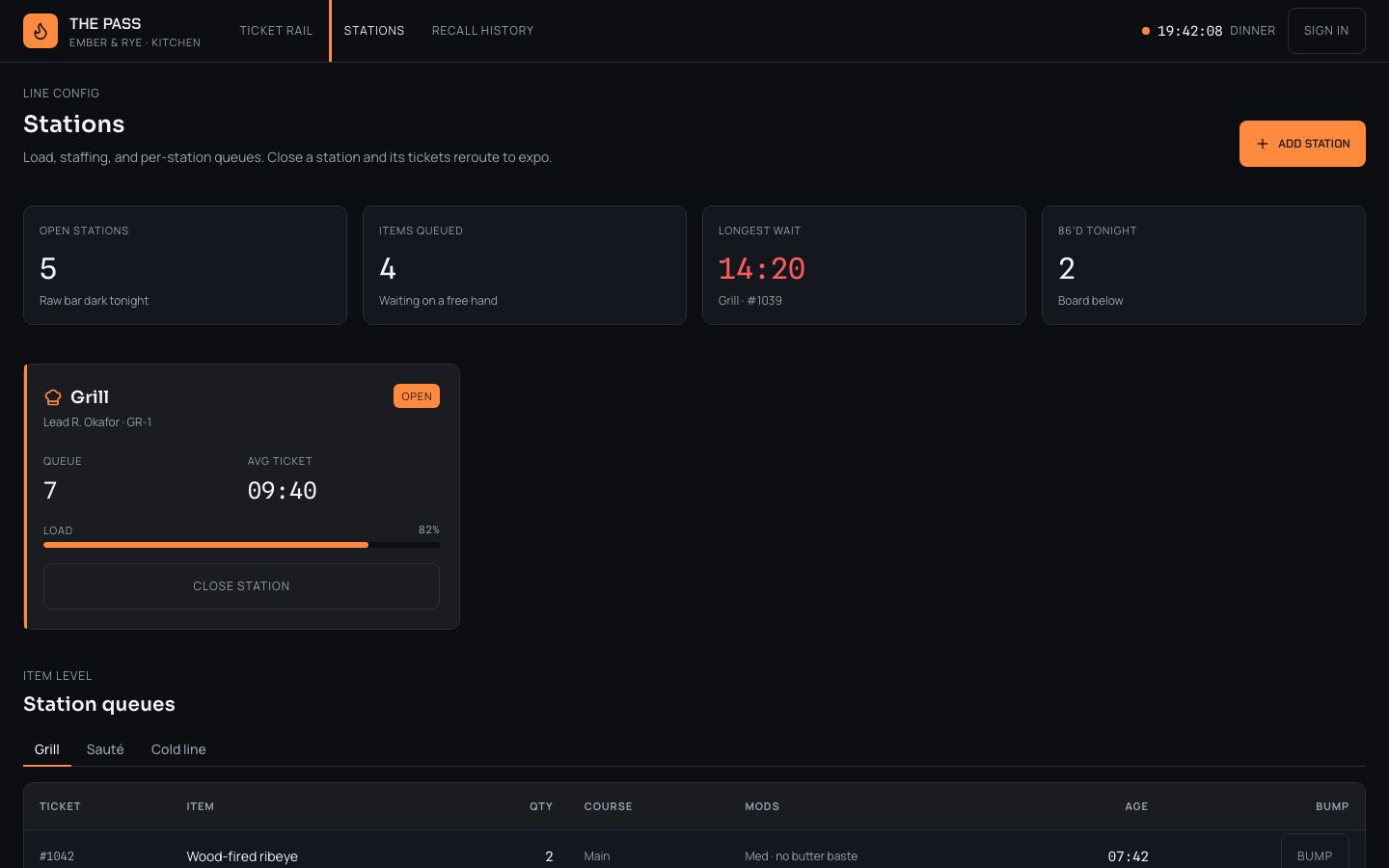Viewport: 1389px width, 868px height.
Task: Open Recall History tab
Action: pos(482,31)
